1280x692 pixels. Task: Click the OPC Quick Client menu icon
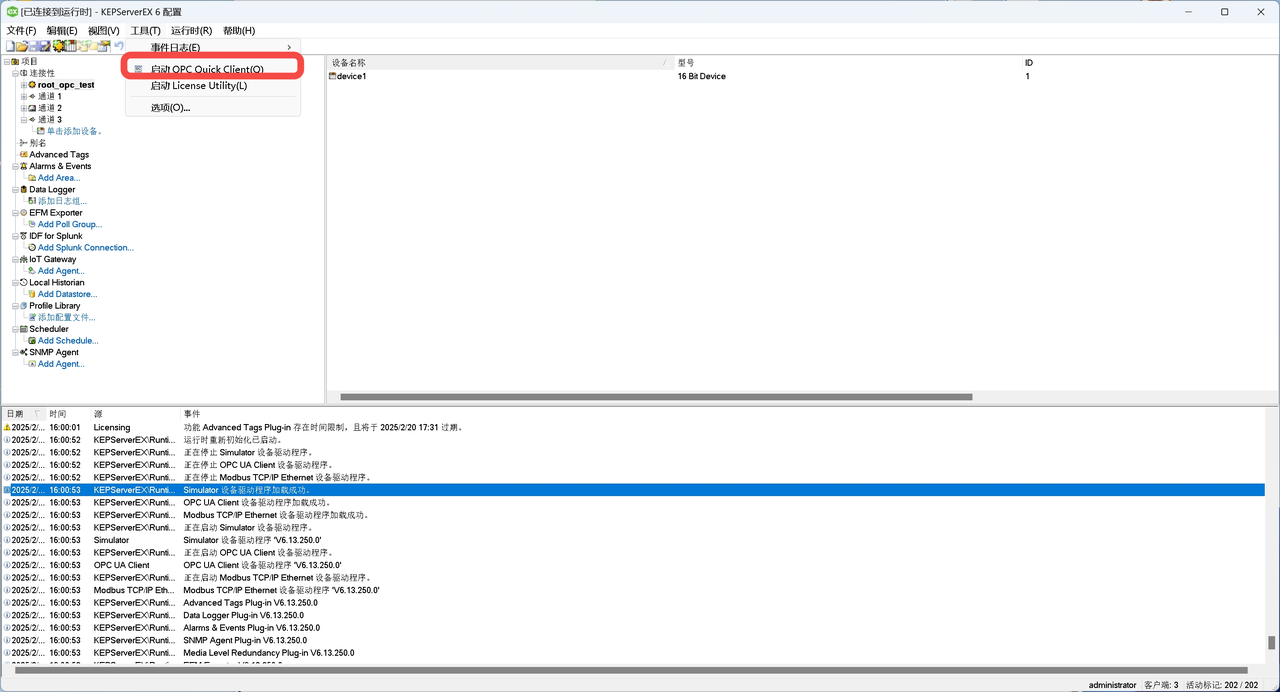[138, 69]
